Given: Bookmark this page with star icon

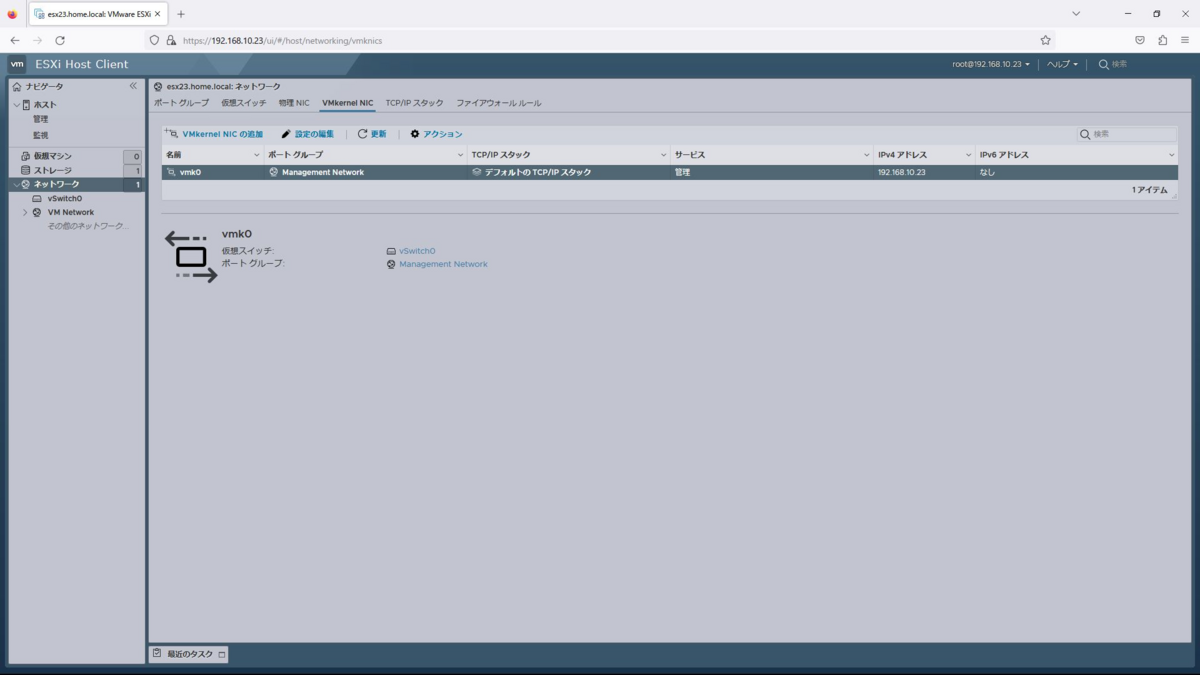Looking at the screenshot, I should [1046, 40].
